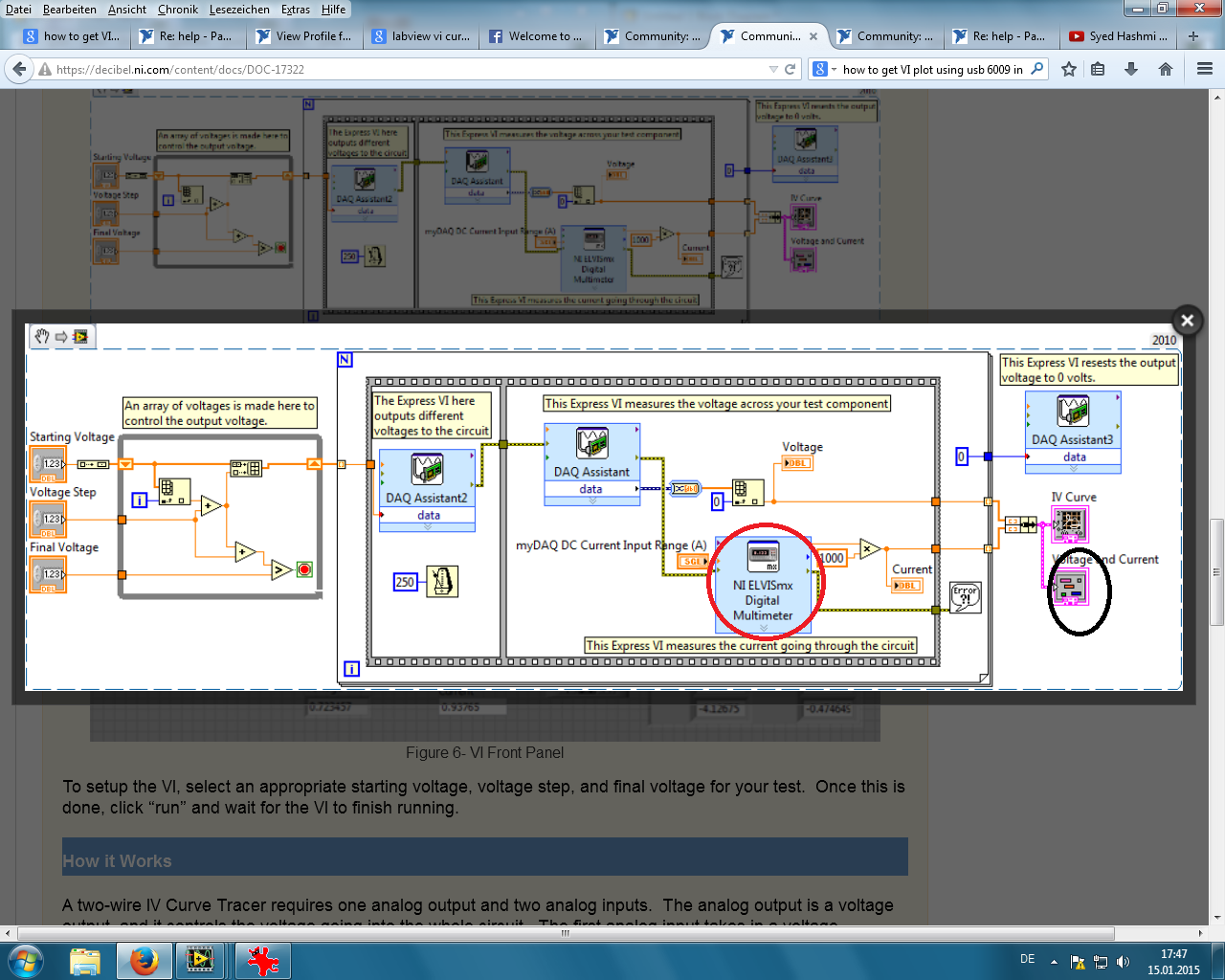1225x980 pixels.
Task: Click the convert from dynamic data node
Action: (x=684, y=488)
